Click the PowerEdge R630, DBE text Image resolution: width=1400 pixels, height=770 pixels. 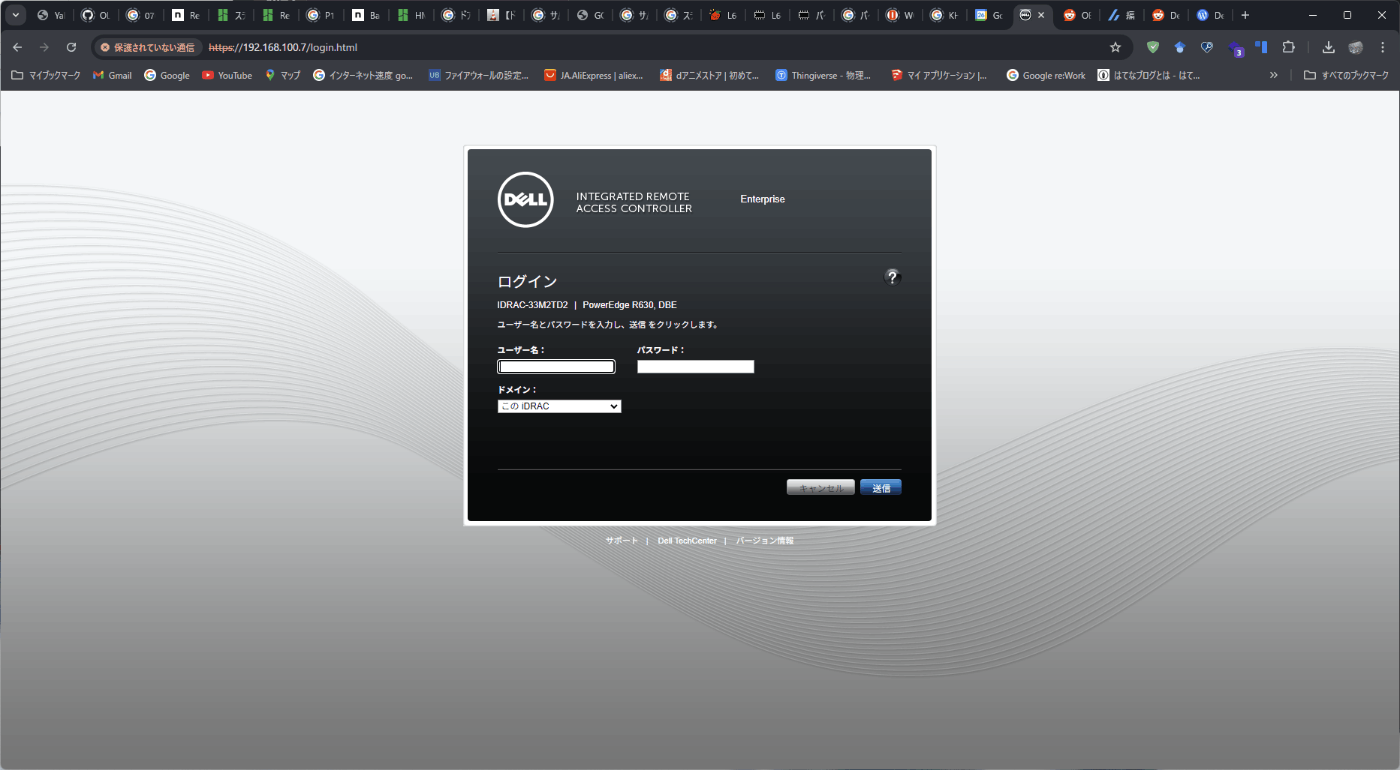[x=630, y=305]
